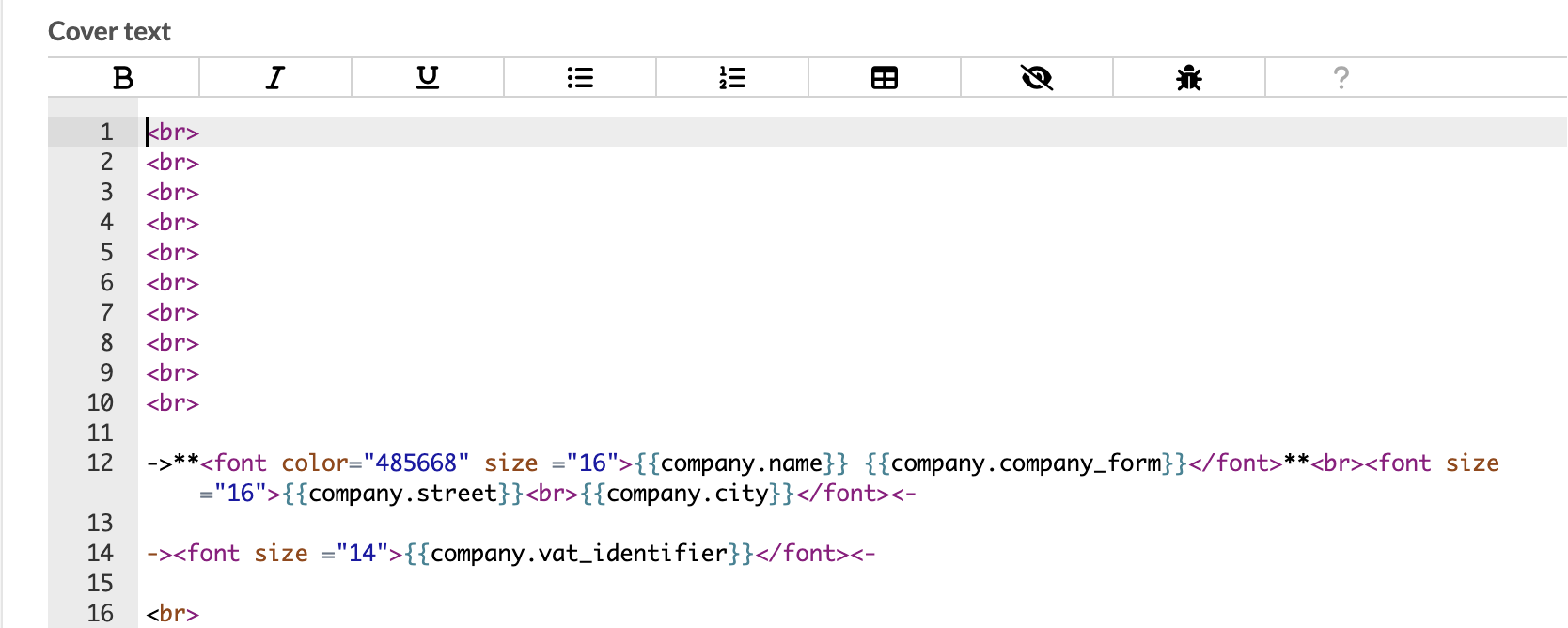This screenshot has width=1568, height=628.
Task: Select line number 2 in gutter
Action: click(106, 162)
